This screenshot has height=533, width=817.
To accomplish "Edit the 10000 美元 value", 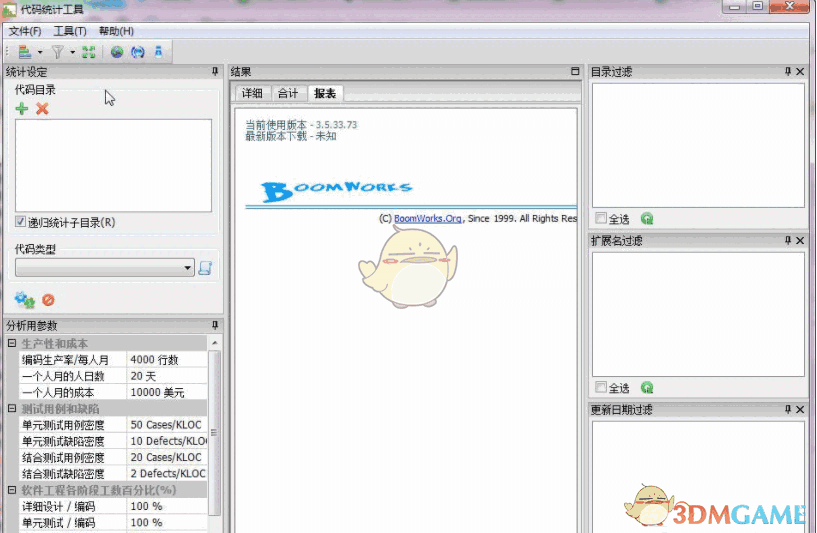I will point(167,392).
